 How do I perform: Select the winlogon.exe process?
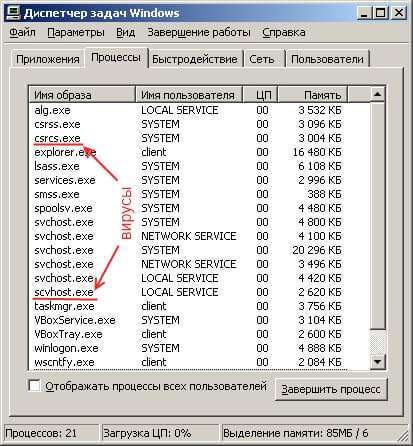point(188,348)
